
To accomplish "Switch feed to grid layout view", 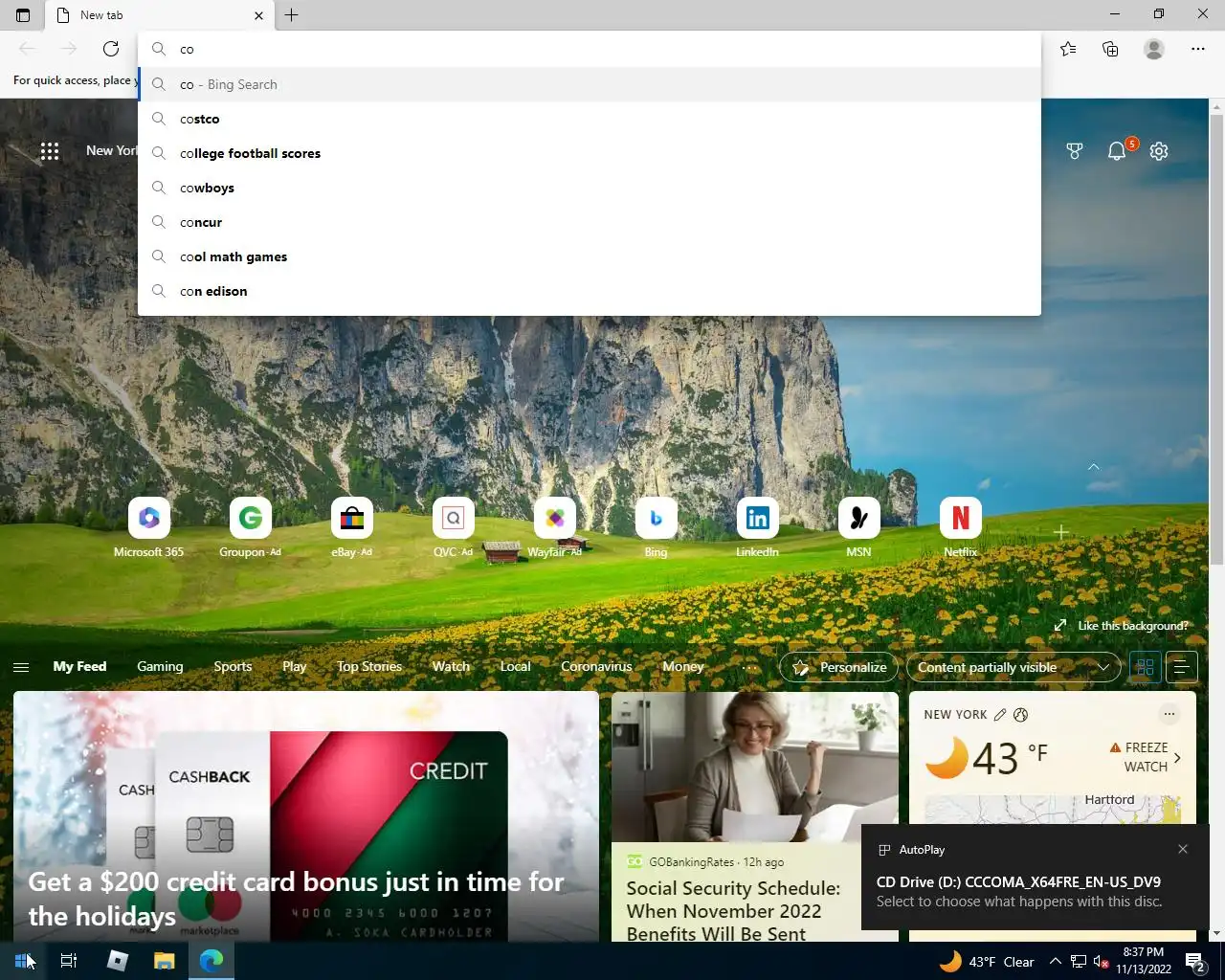I will pos(1145,667).
